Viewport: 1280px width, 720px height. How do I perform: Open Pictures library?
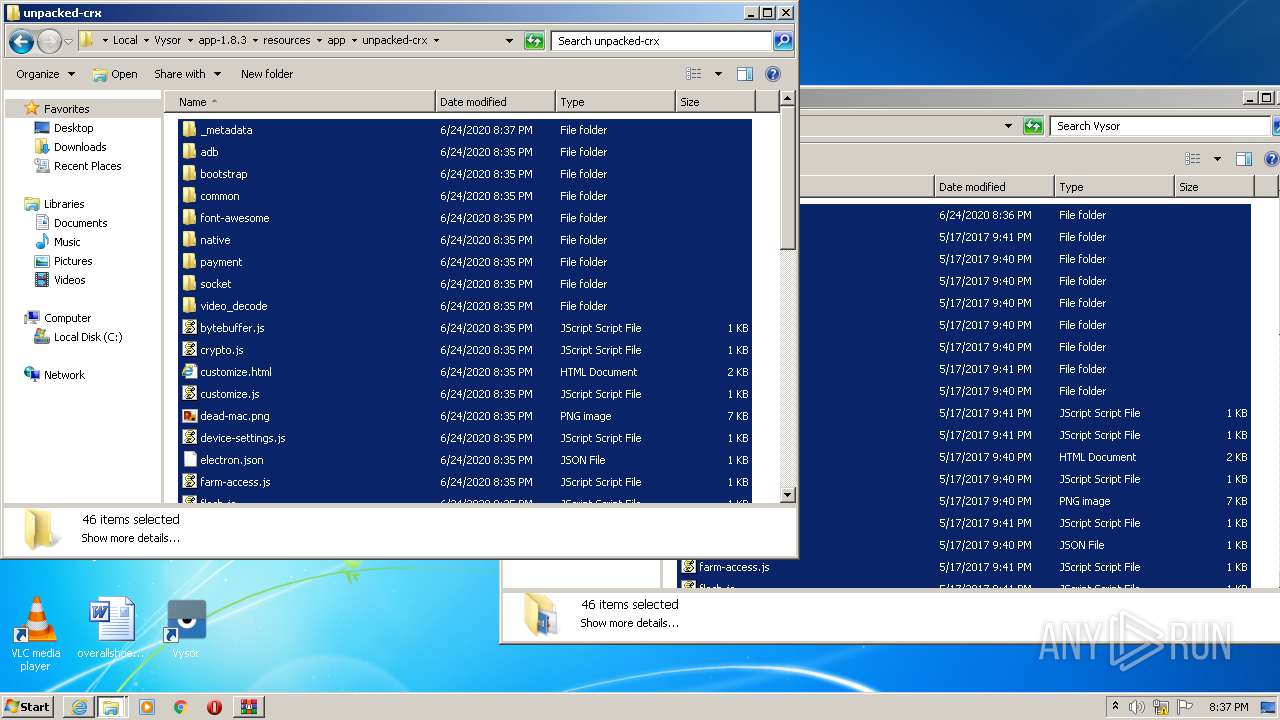click(73, 261)
